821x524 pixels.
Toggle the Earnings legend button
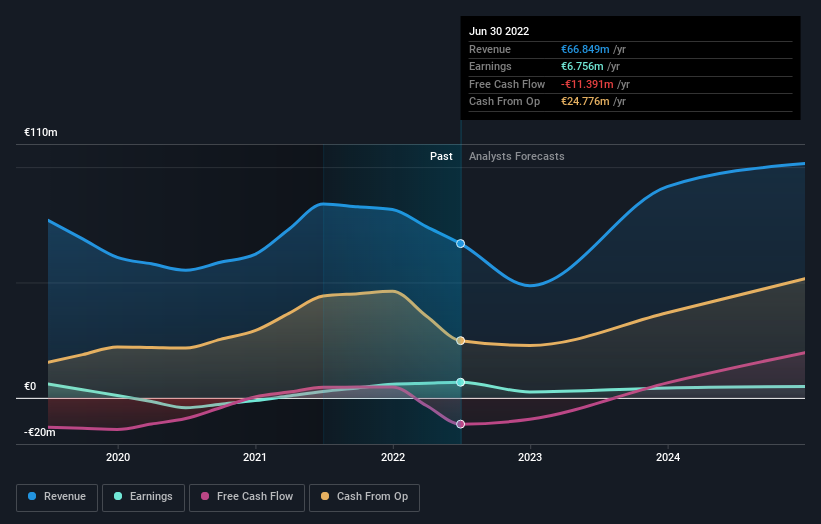point(143,497)
